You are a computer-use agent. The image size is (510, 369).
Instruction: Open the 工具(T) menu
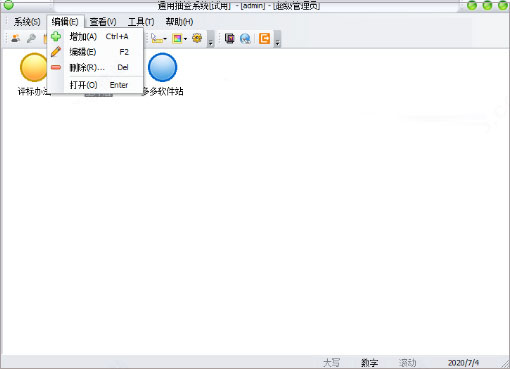click(x=141, y=22)
